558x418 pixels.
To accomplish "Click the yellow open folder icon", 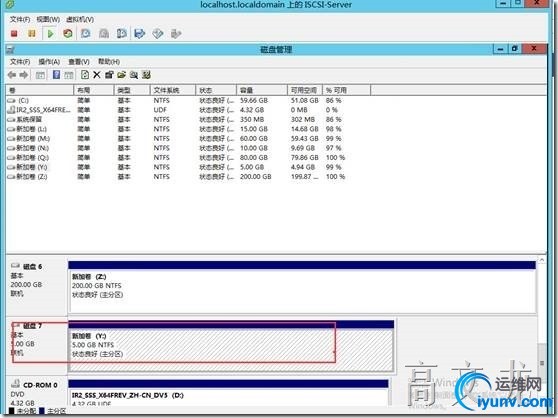I will [x=122, y=74].
